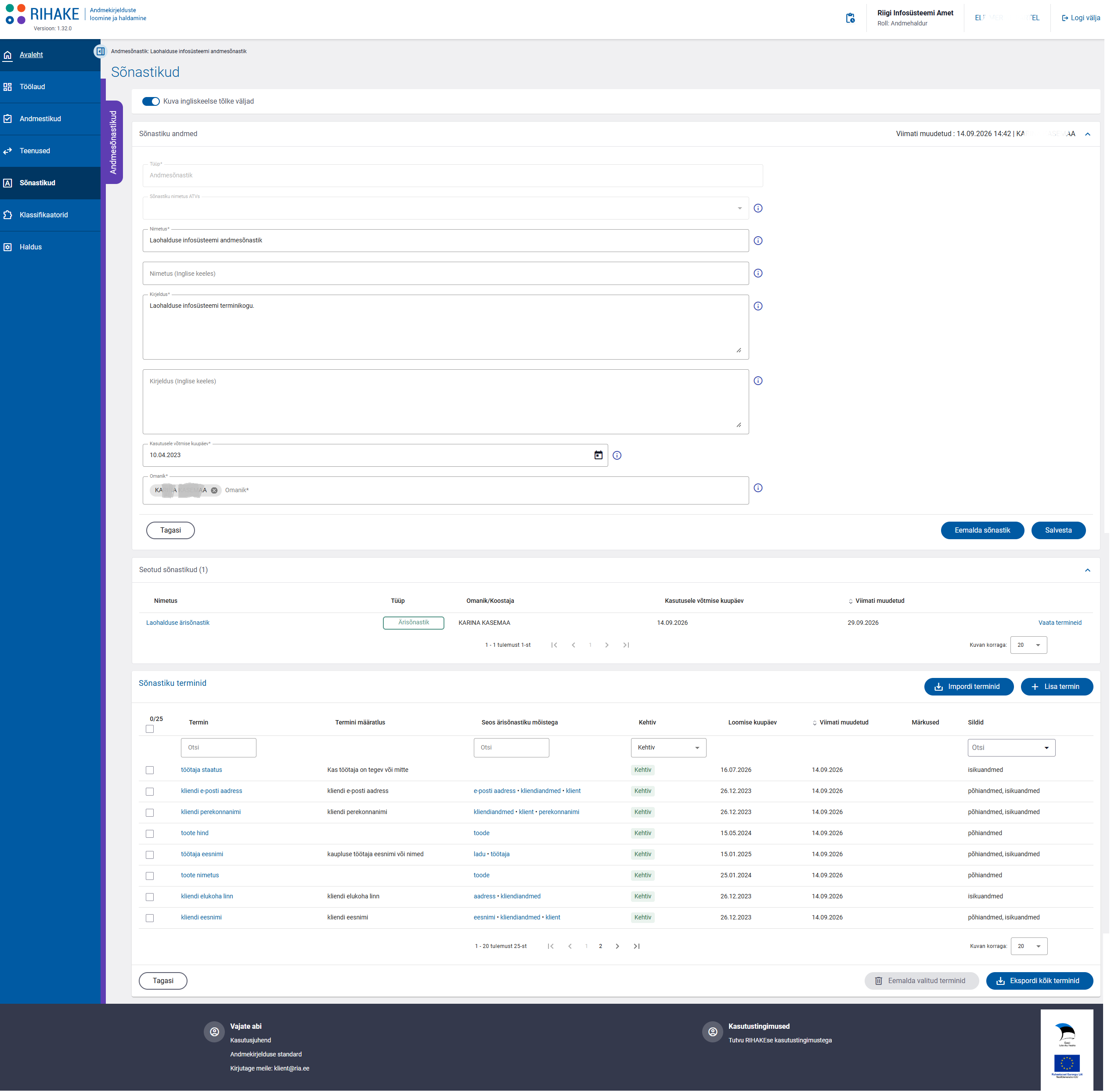Click info icon next to the Kirjeldus field
The width and height of the screenshot is (1111, 1092).
[x=758, y=306]
